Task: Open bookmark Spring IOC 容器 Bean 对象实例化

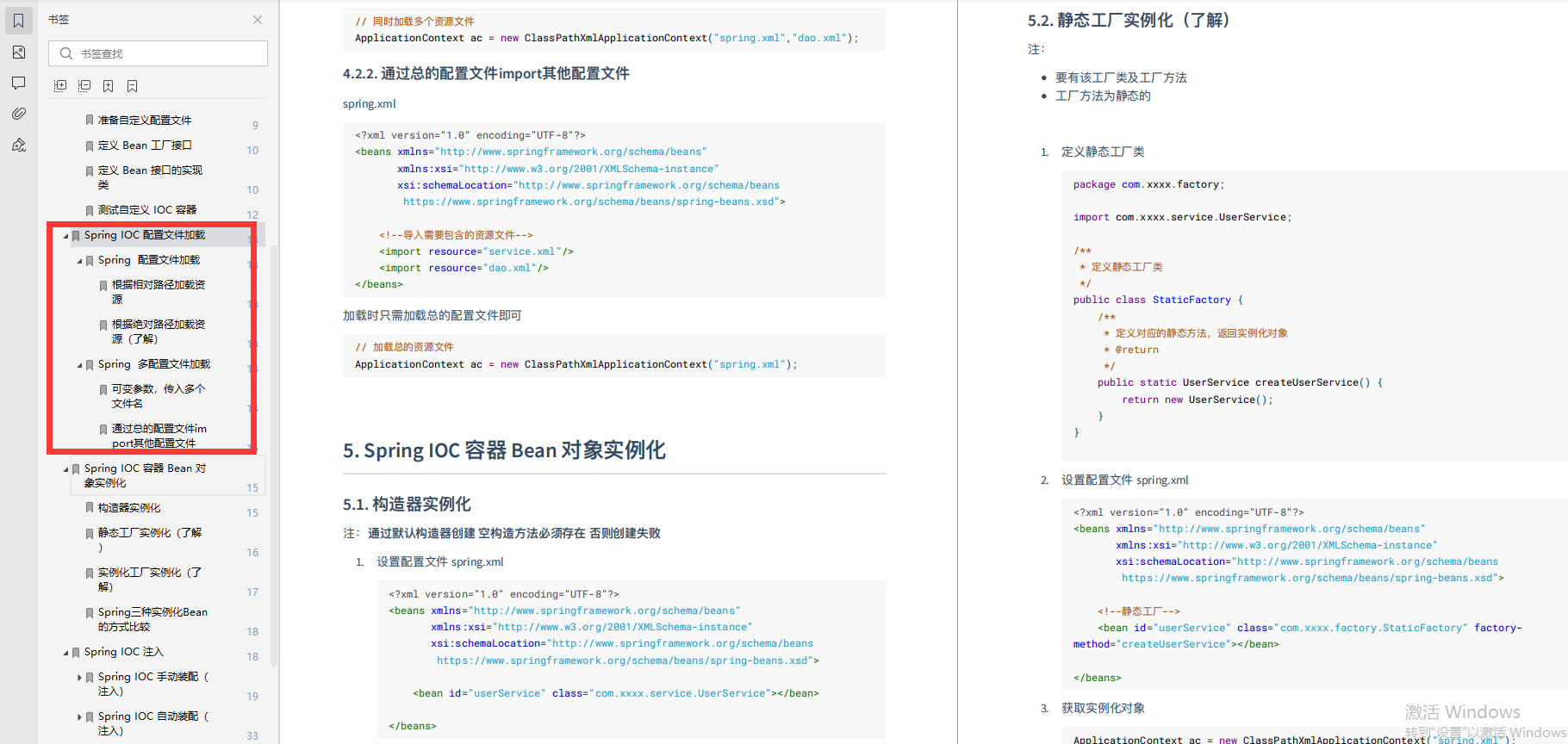Action: tap(145, 475)
